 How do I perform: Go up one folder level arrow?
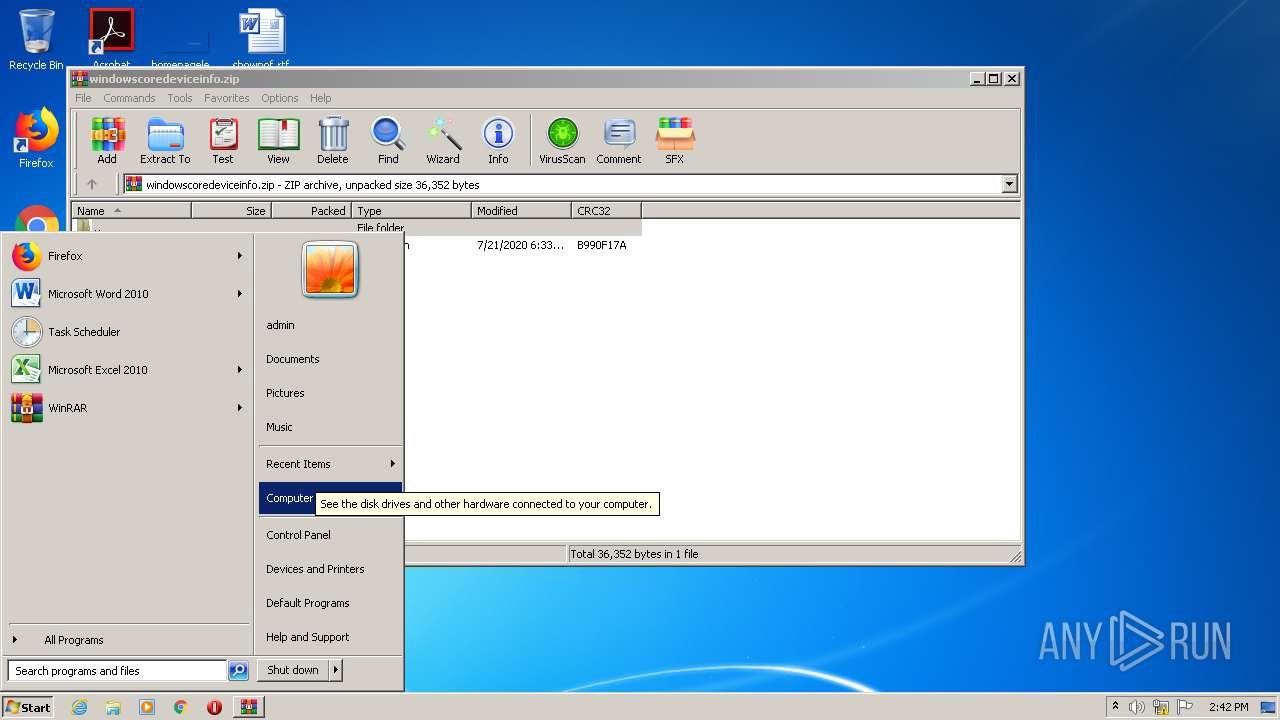(x=92, y=184)
